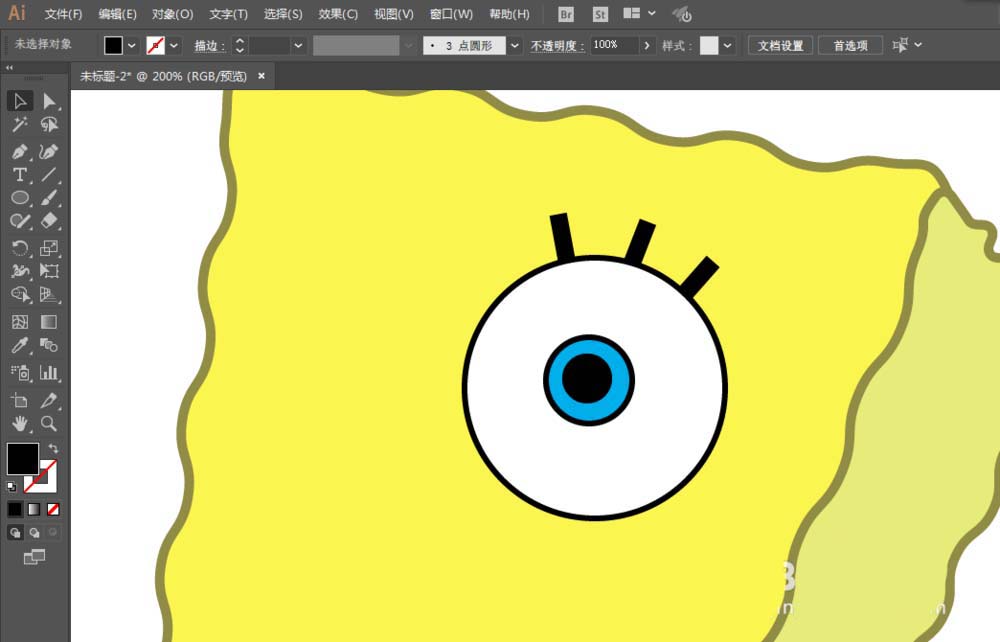Click the GPU performance rocket icon
The image size is (1000, 642).
click(682, 13)
